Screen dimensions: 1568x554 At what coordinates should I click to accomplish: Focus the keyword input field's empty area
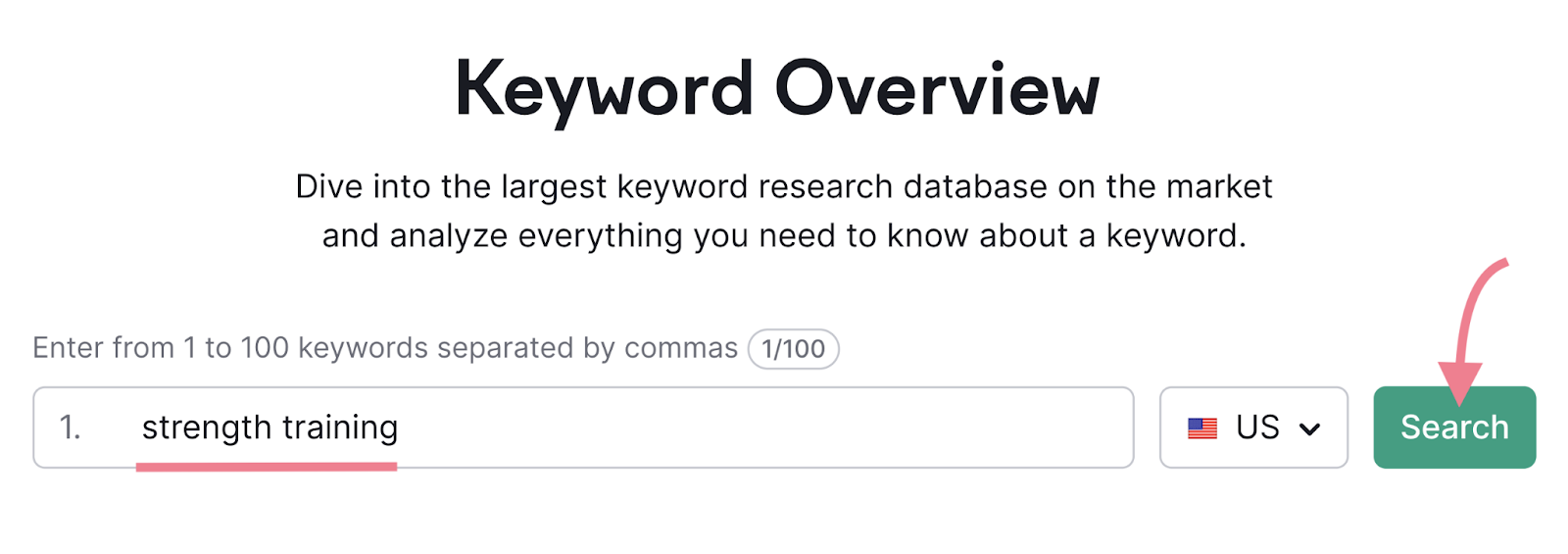coord(764,428)
